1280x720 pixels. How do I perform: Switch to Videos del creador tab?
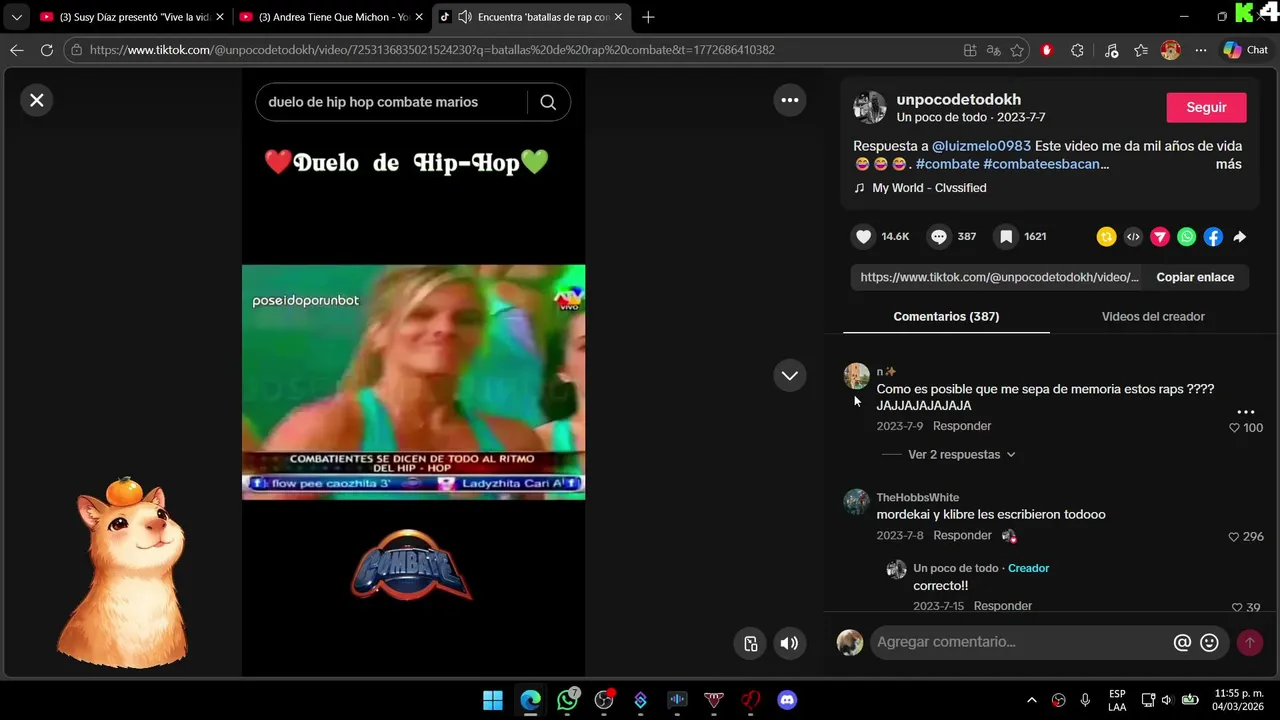[1153, 316]
